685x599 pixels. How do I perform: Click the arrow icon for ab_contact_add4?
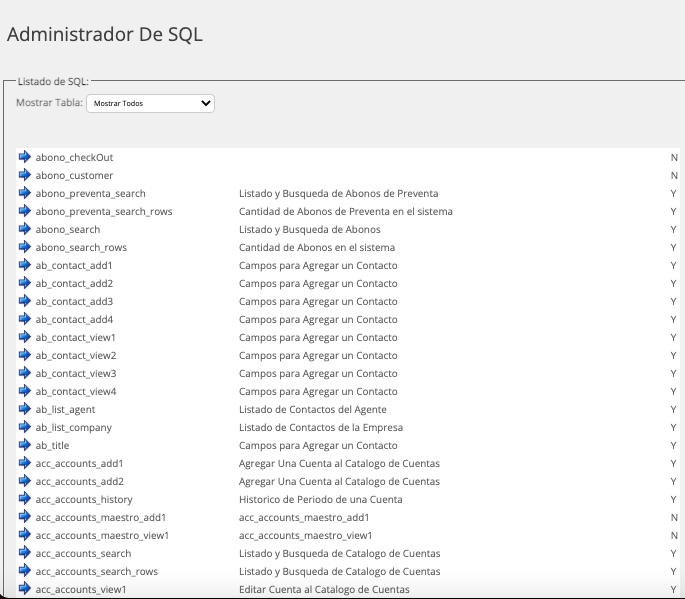(25, 319)
